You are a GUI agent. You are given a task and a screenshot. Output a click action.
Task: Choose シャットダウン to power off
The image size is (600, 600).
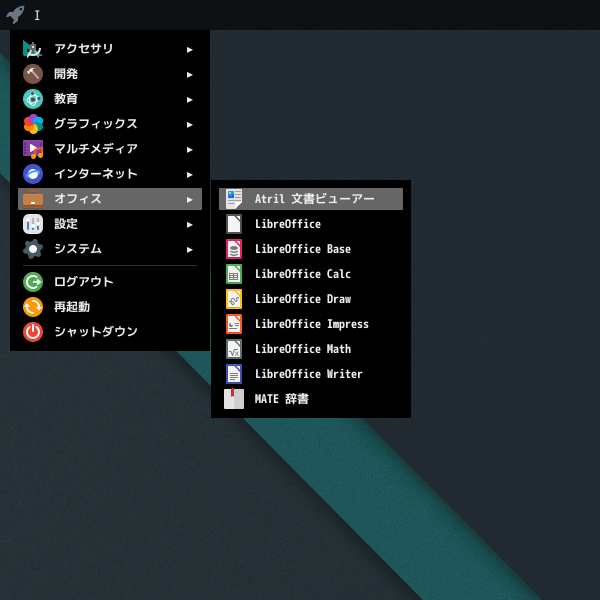coord(110,332)
